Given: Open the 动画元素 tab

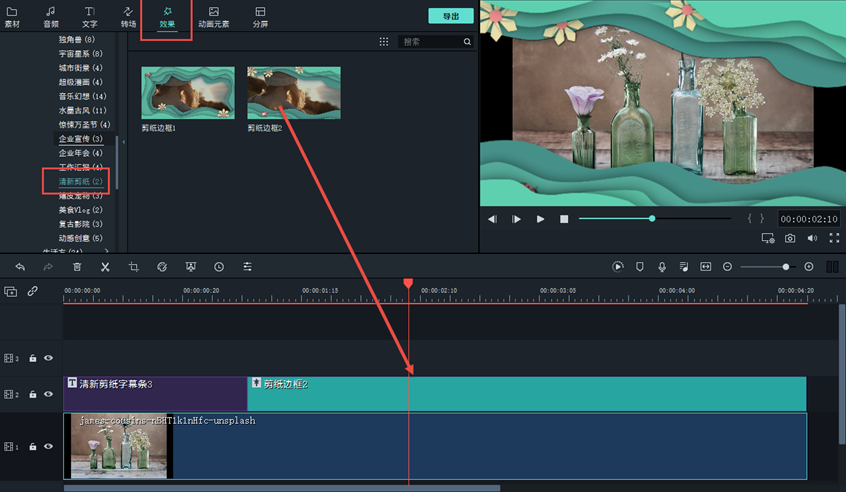Looking at the screenshot, I should pos(213,17).
